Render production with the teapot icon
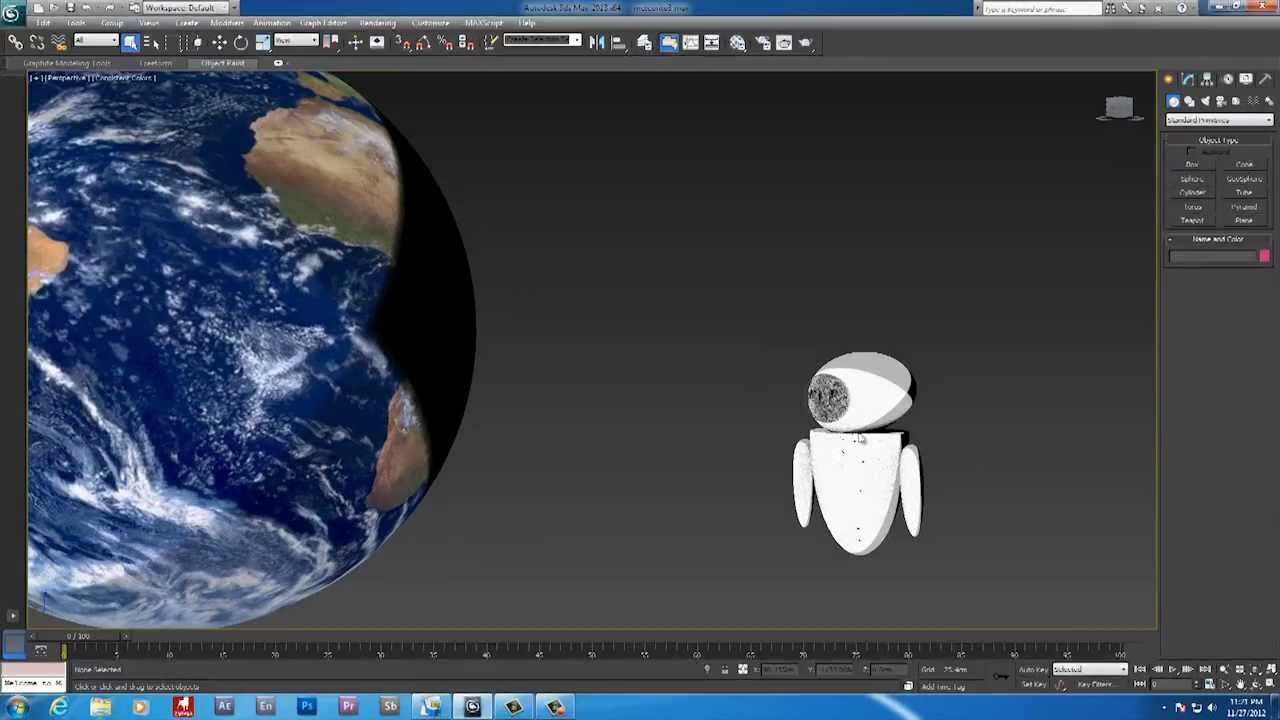1280x720 pixels. (807, 42)
